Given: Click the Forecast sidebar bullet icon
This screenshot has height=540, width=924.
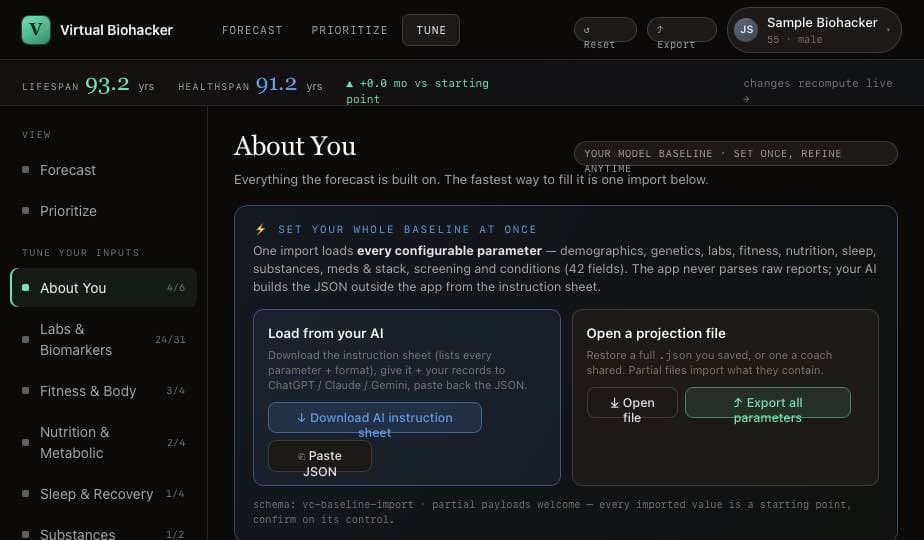Looking at the screenshot, I should click(25, 170).
